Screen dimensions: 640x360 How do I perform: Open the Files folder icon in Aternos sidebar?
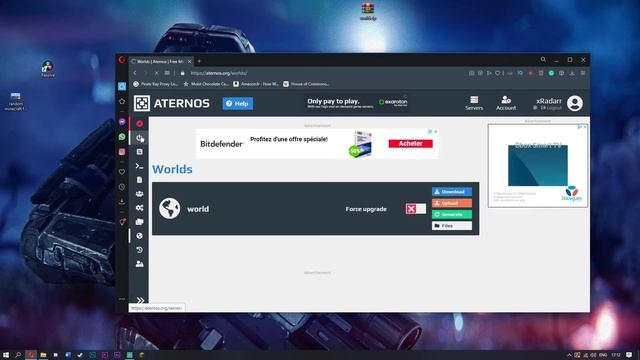[x=140, y=222]
